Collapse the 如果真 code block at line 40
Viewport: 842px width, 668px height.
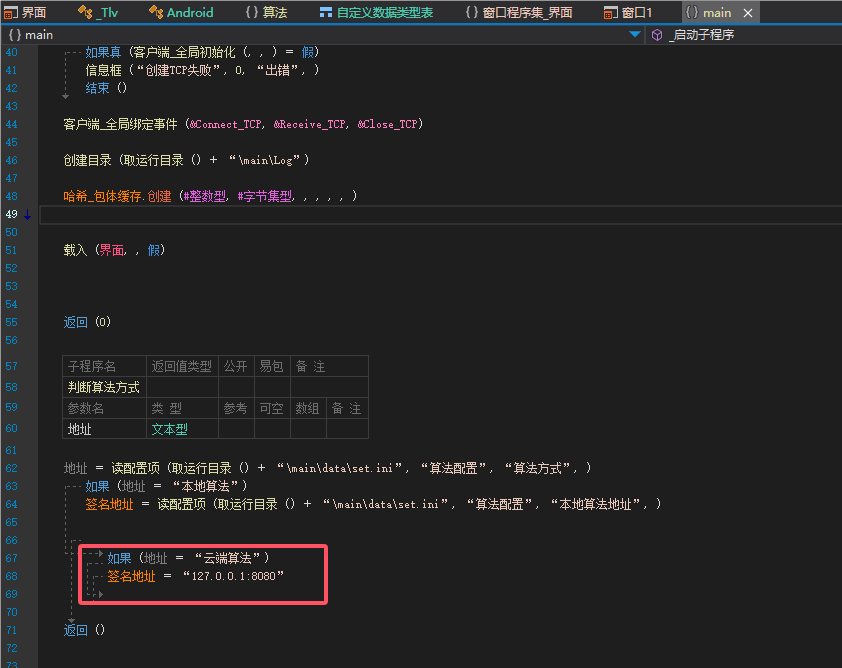pos(67,51)
